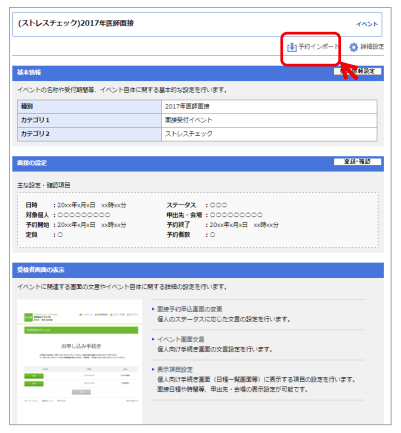Click the arrow bullet beside 面接予約申込画面の変更

[153, 309]
